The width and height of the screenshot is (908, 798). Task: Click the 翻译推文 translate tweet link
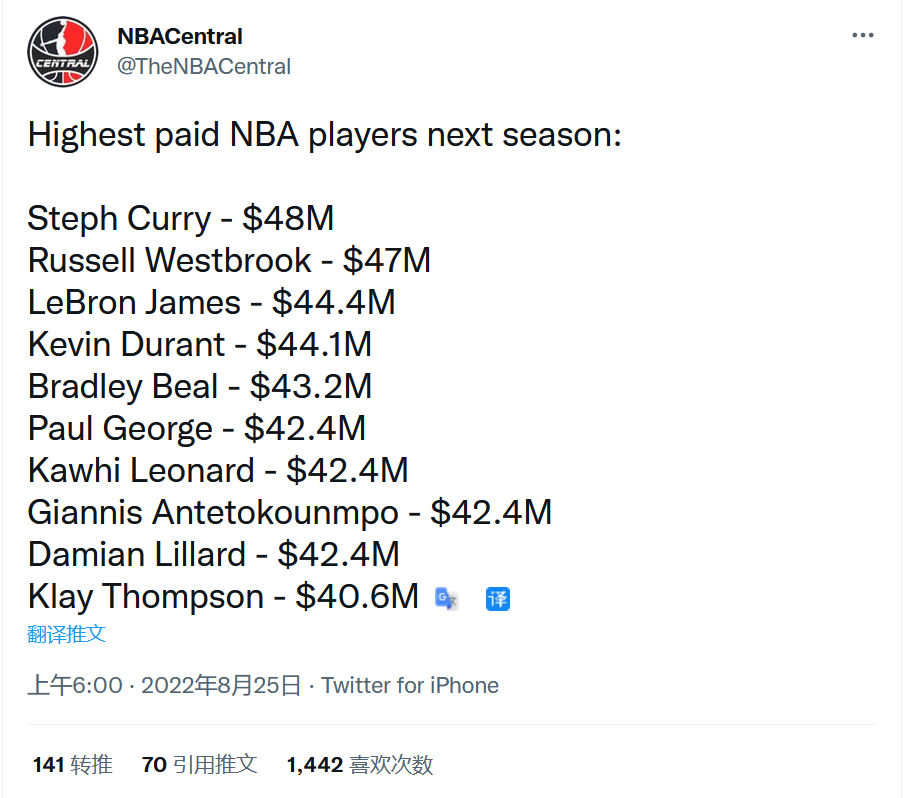coord(67,634)
